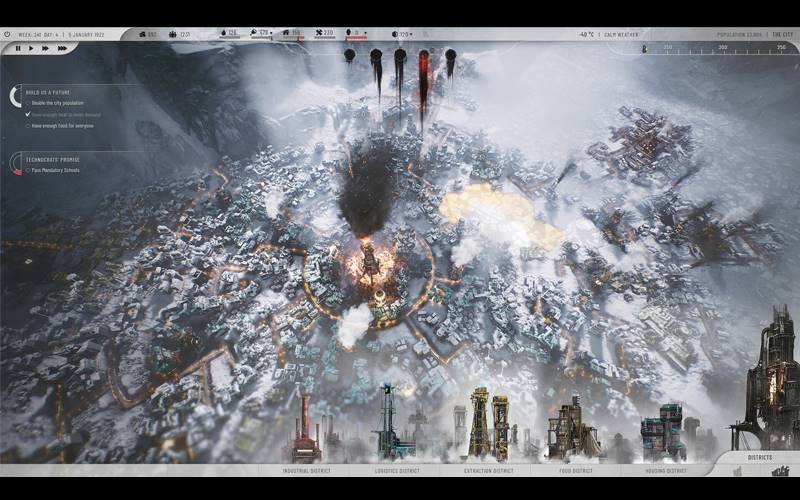Viewport: 800px width, 500px height.
Task: Click the workforce resource icon showing 1231
Action: 173,34
